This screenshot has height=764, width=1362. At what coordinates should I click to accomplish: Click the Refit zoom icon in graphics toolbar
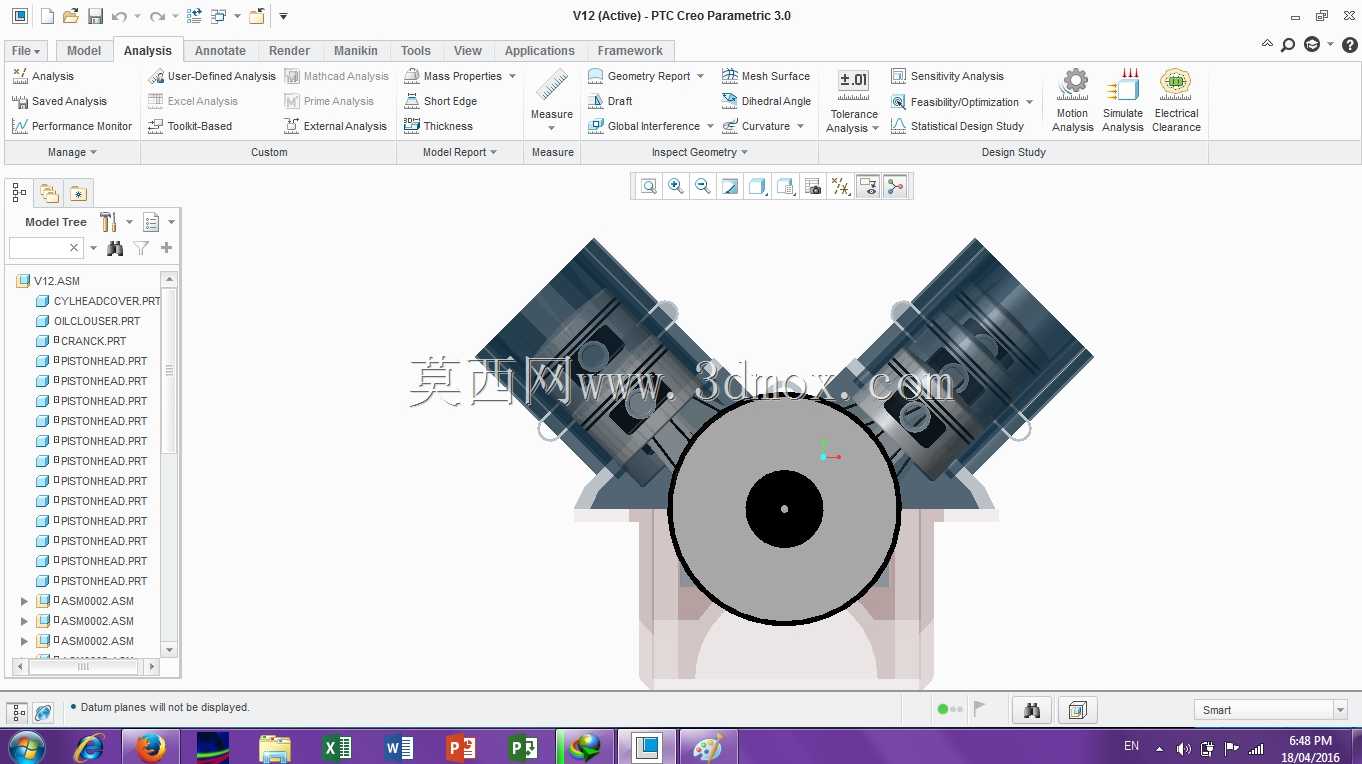point(649,186)
